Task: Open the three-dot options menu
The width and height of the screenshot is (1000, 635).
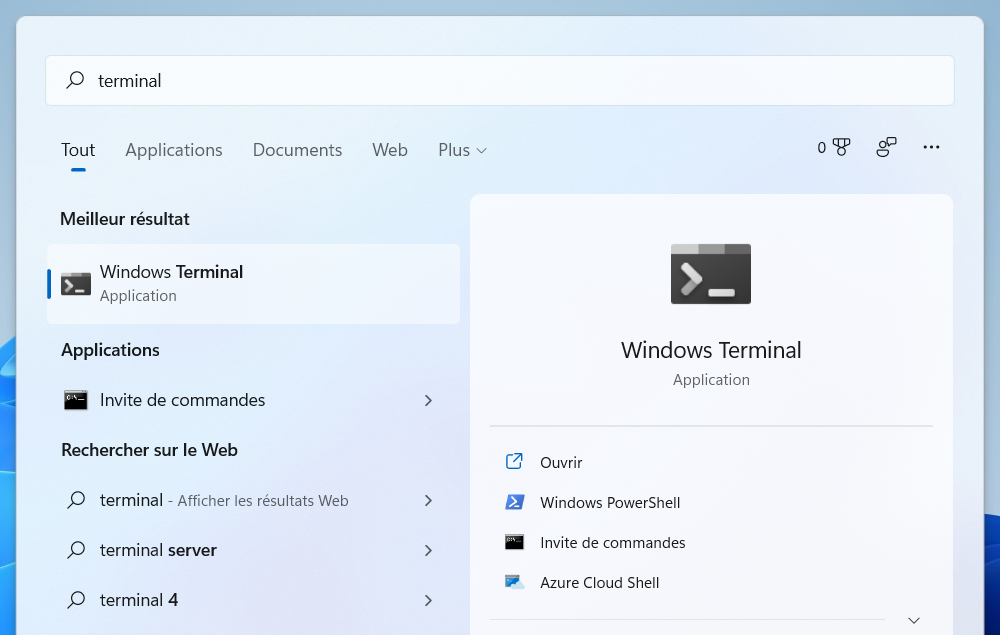Action: pos(931,147)
